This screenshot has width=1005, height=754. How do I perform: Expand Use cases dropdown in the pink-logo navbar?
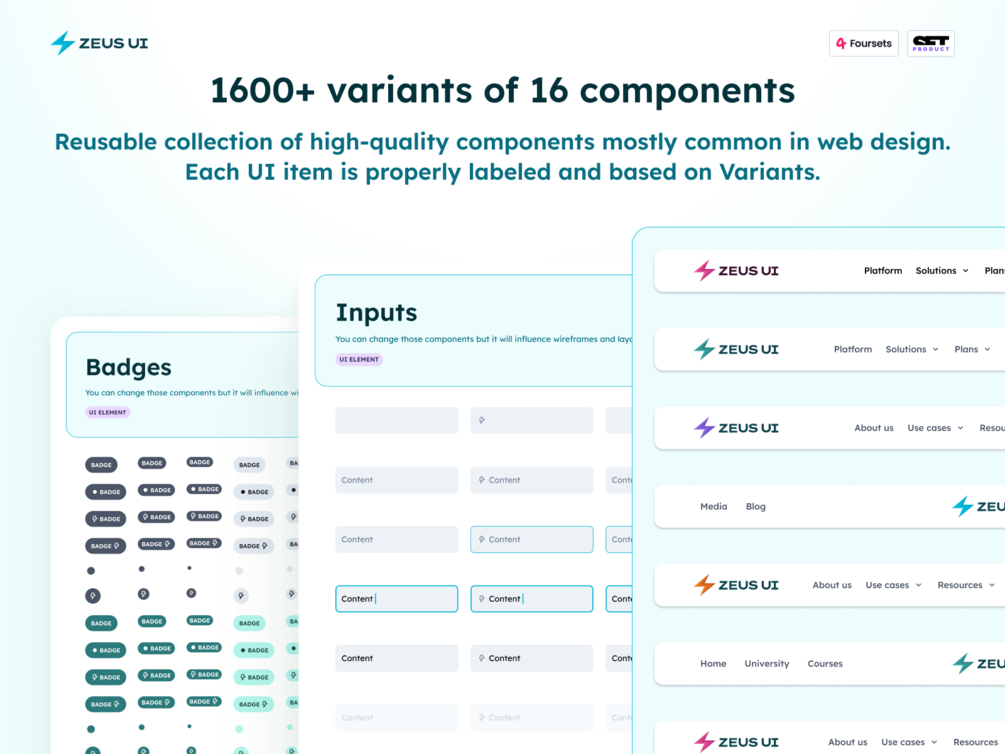(x=909, y=742)
